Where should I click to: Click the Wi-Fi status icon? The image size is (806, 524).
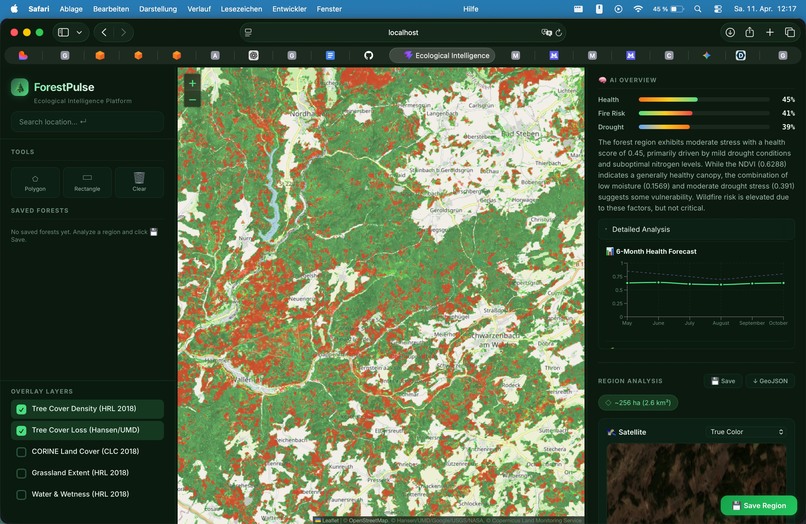coord(638,9)
